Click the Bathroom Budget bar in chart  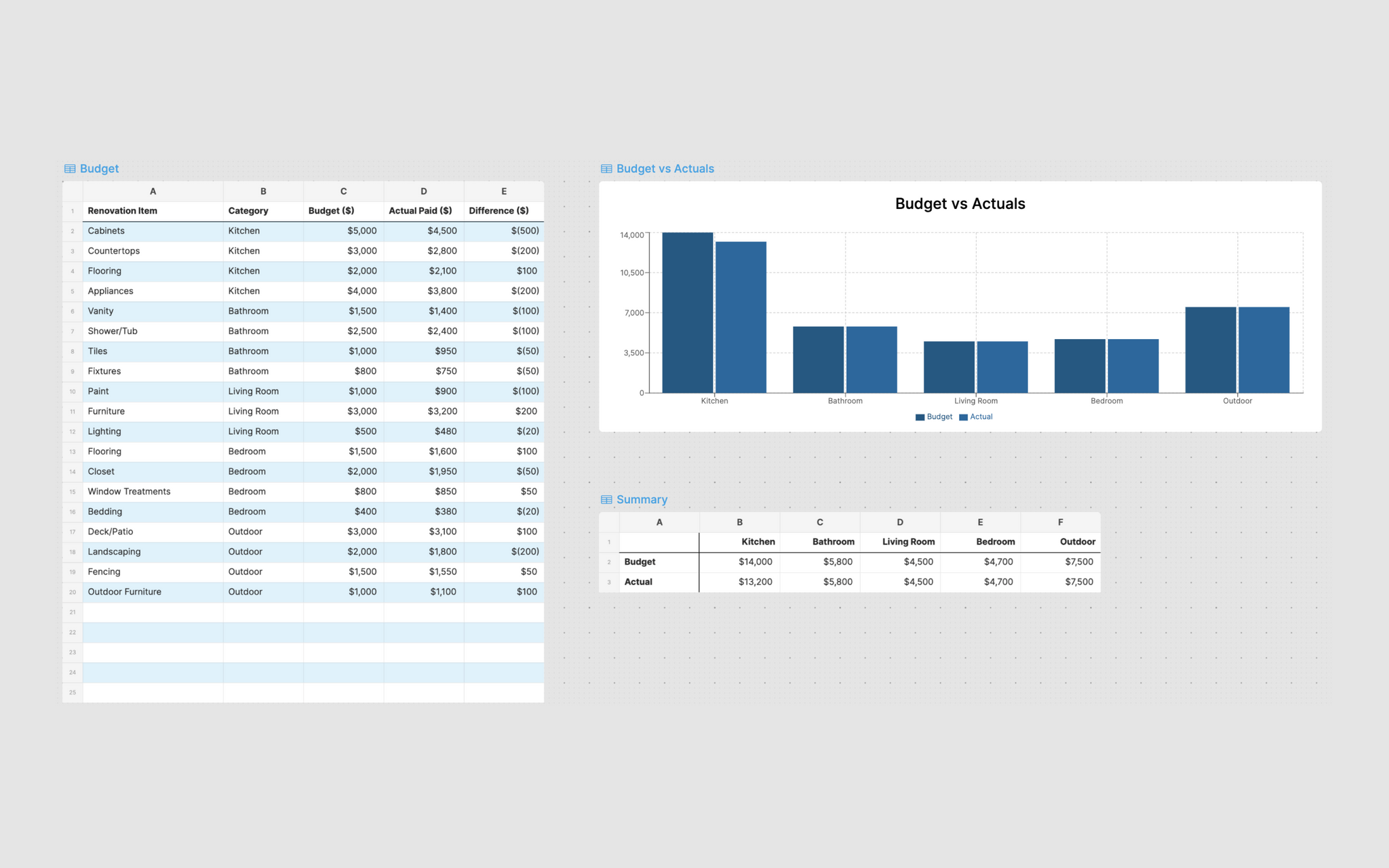(819, 359)
